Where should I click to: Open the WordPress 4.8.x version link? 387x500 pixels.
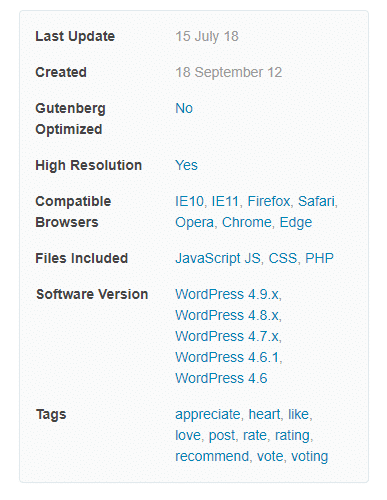pyautogui.click(x=227, y=315)
